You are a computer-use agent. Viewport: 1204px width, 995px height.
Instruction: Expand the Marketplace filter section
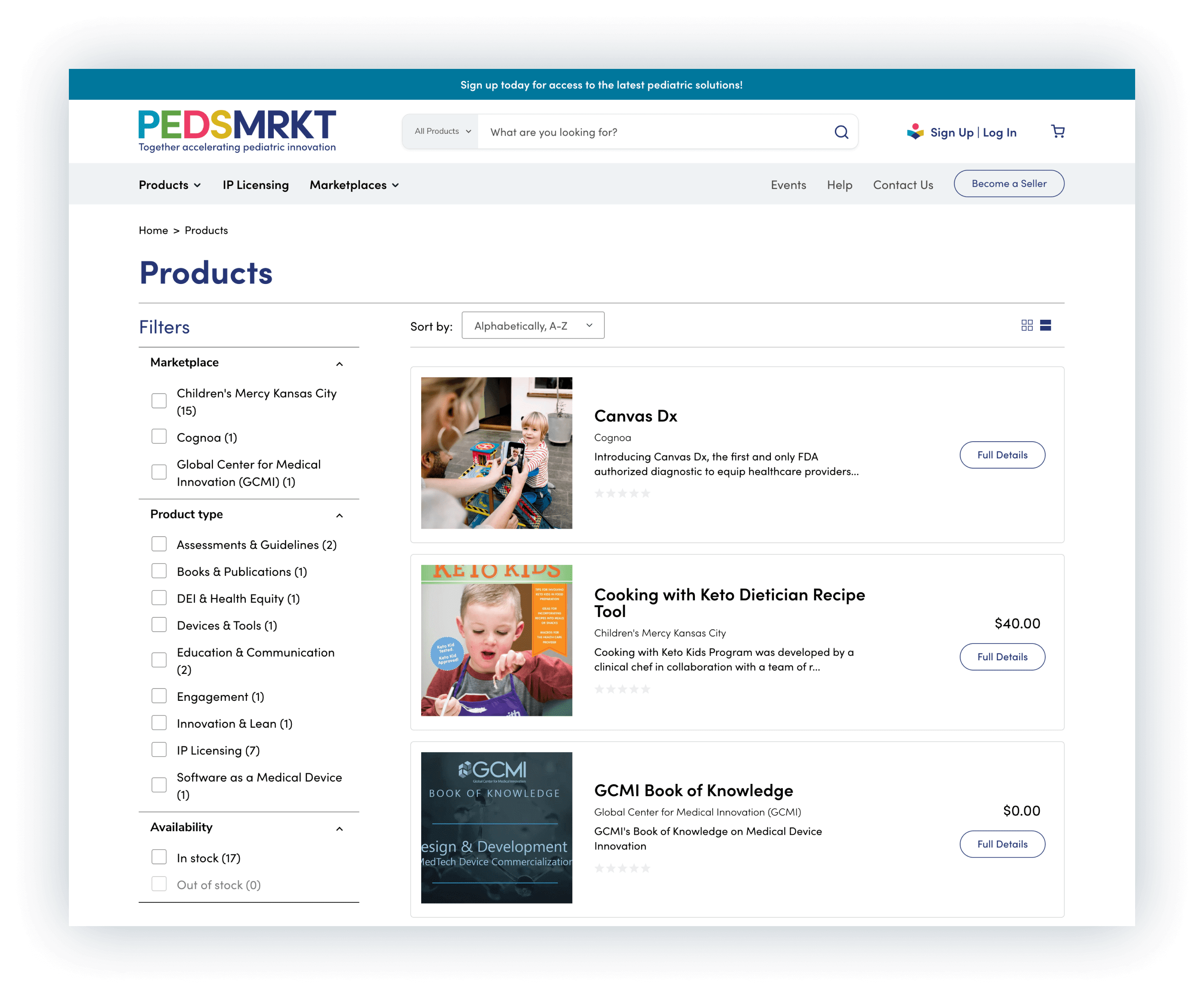(x=341, y=362)
